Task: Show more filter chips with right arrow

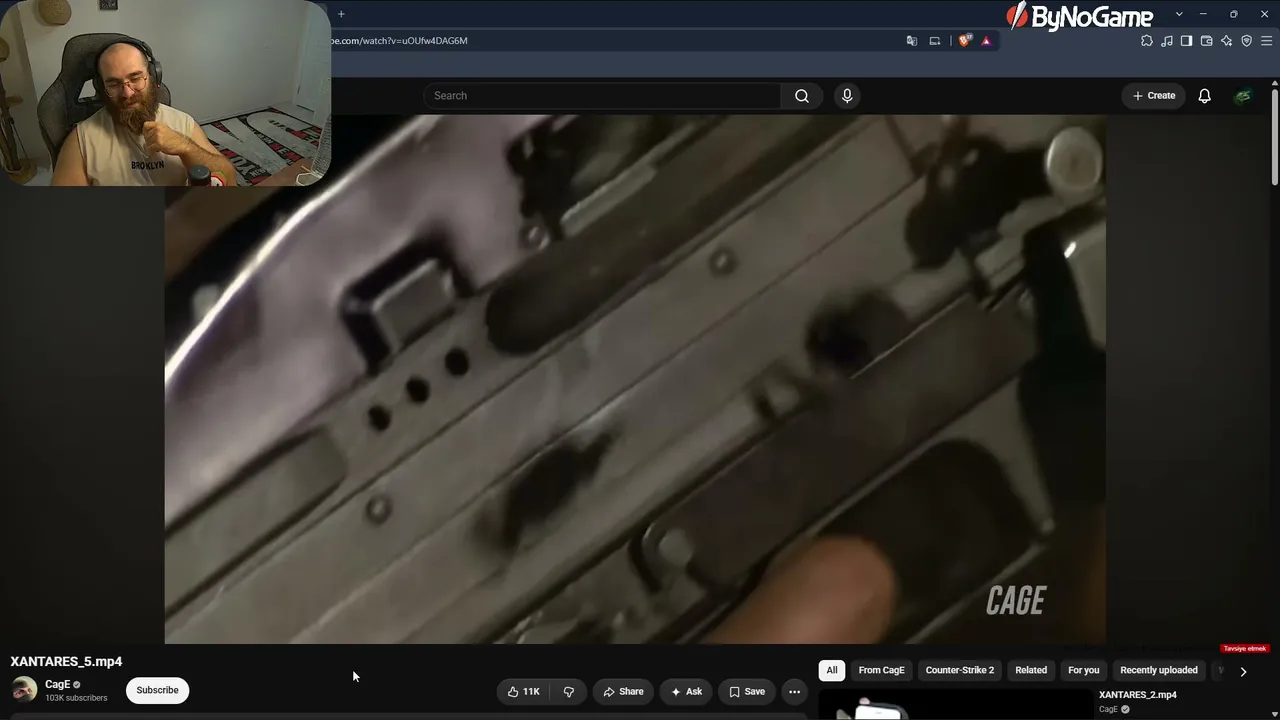Action: (x=1243, y=672)
